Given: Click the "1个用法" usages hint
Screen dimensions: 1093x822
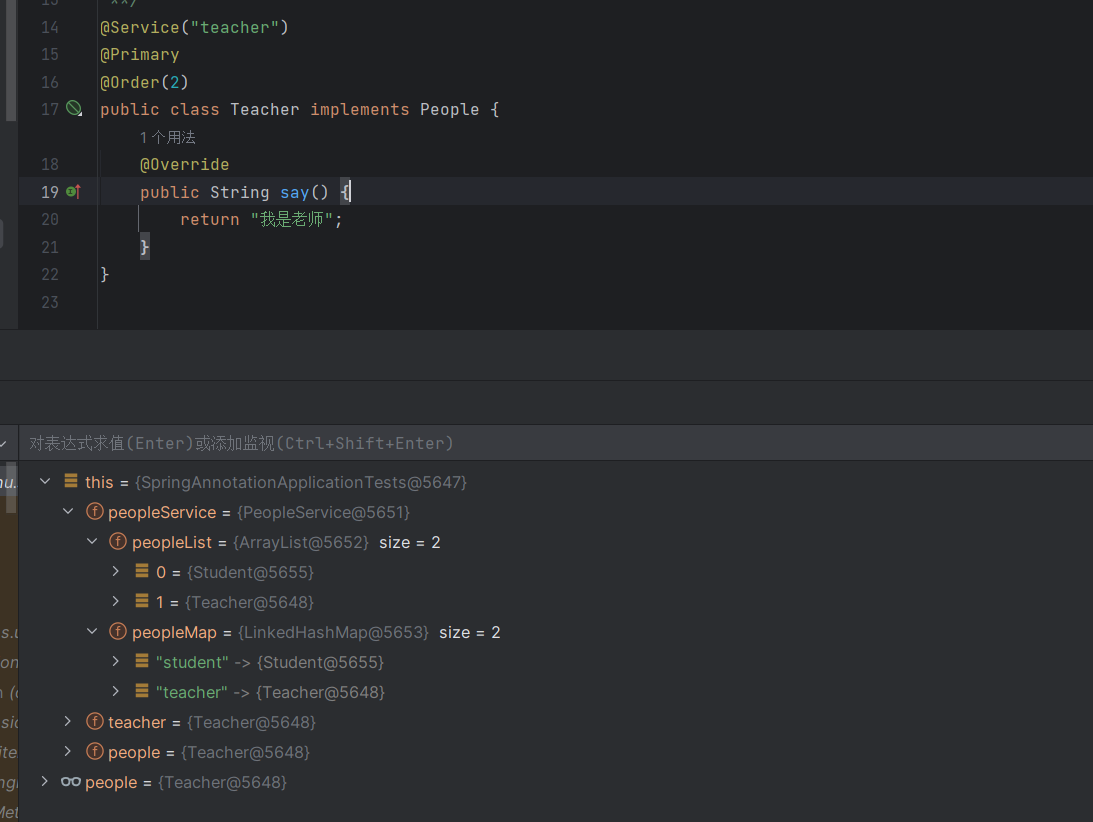Looking at the screenshot, I should point(168,137).
